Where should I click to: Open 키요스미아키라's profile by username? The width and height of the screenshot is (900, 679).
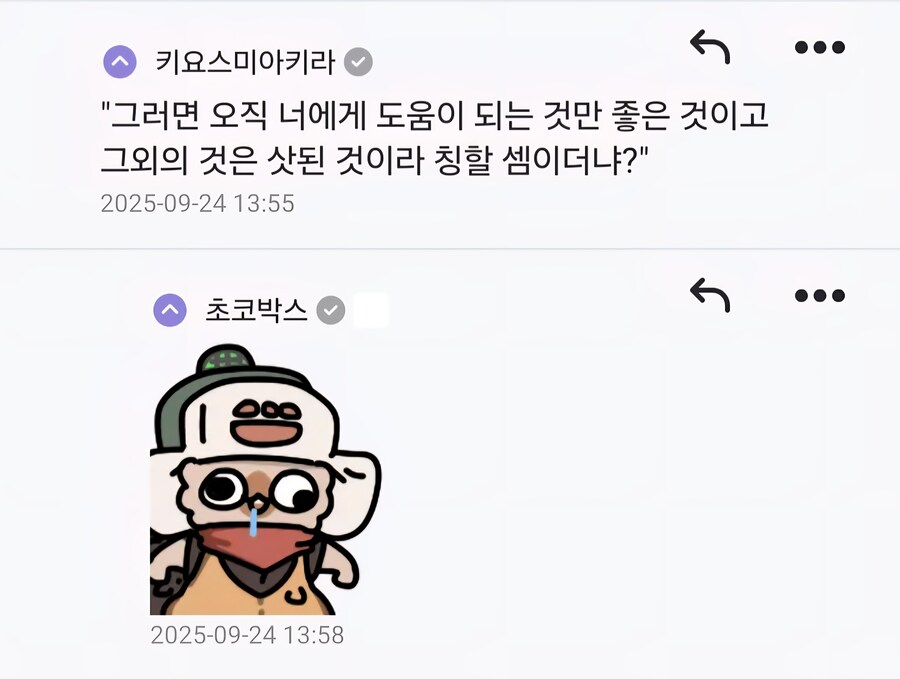coord(245,61)
